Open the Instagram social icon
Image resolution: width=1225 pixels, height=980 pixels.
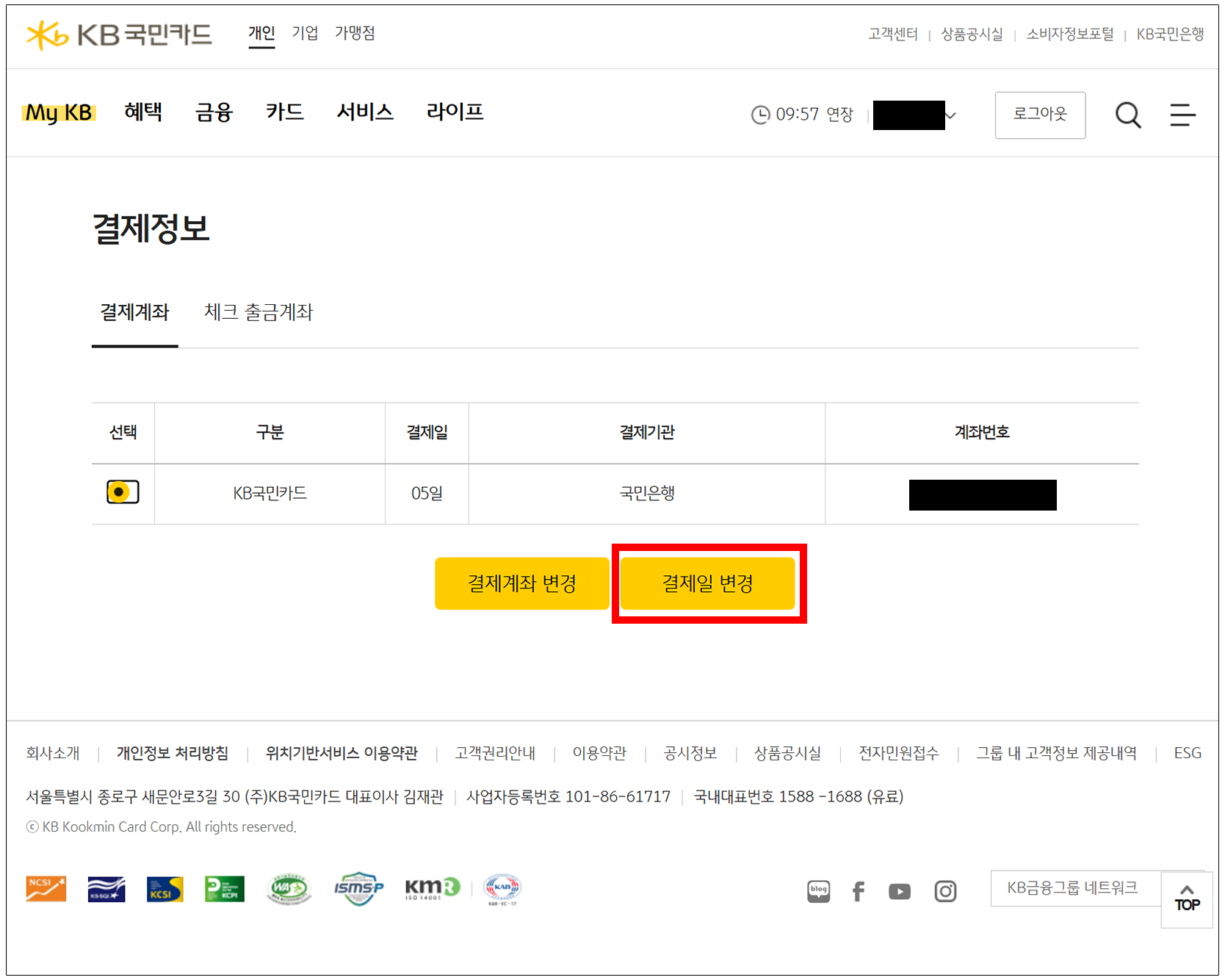click(x=945, y=891)
